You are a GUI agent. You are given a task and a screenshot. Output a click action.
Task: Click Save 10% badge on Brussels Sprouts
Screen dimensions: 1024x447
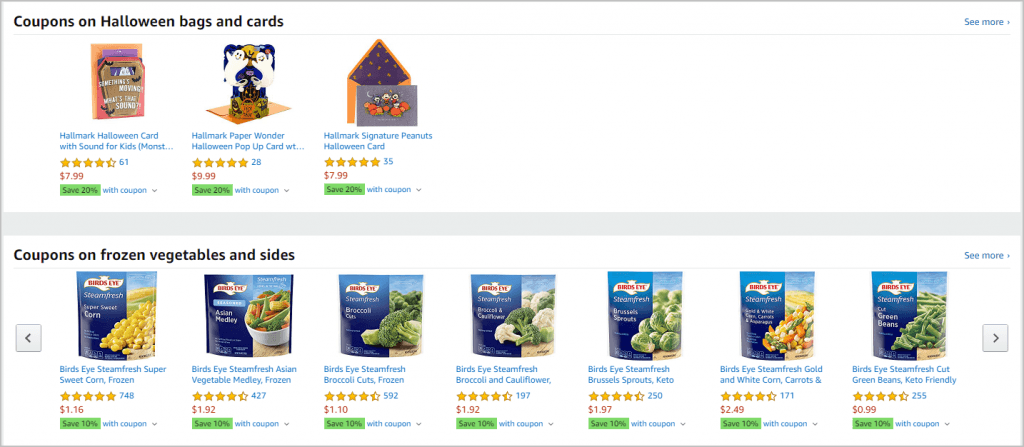608,424
